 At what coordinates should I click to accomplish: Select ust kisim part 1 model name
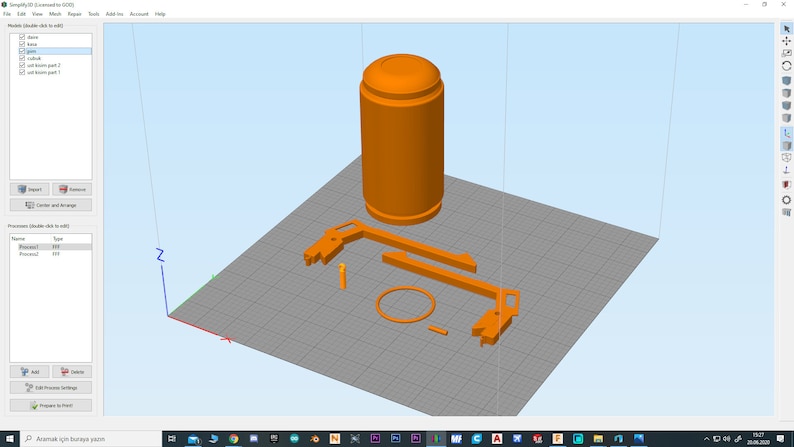pos(44,73)
